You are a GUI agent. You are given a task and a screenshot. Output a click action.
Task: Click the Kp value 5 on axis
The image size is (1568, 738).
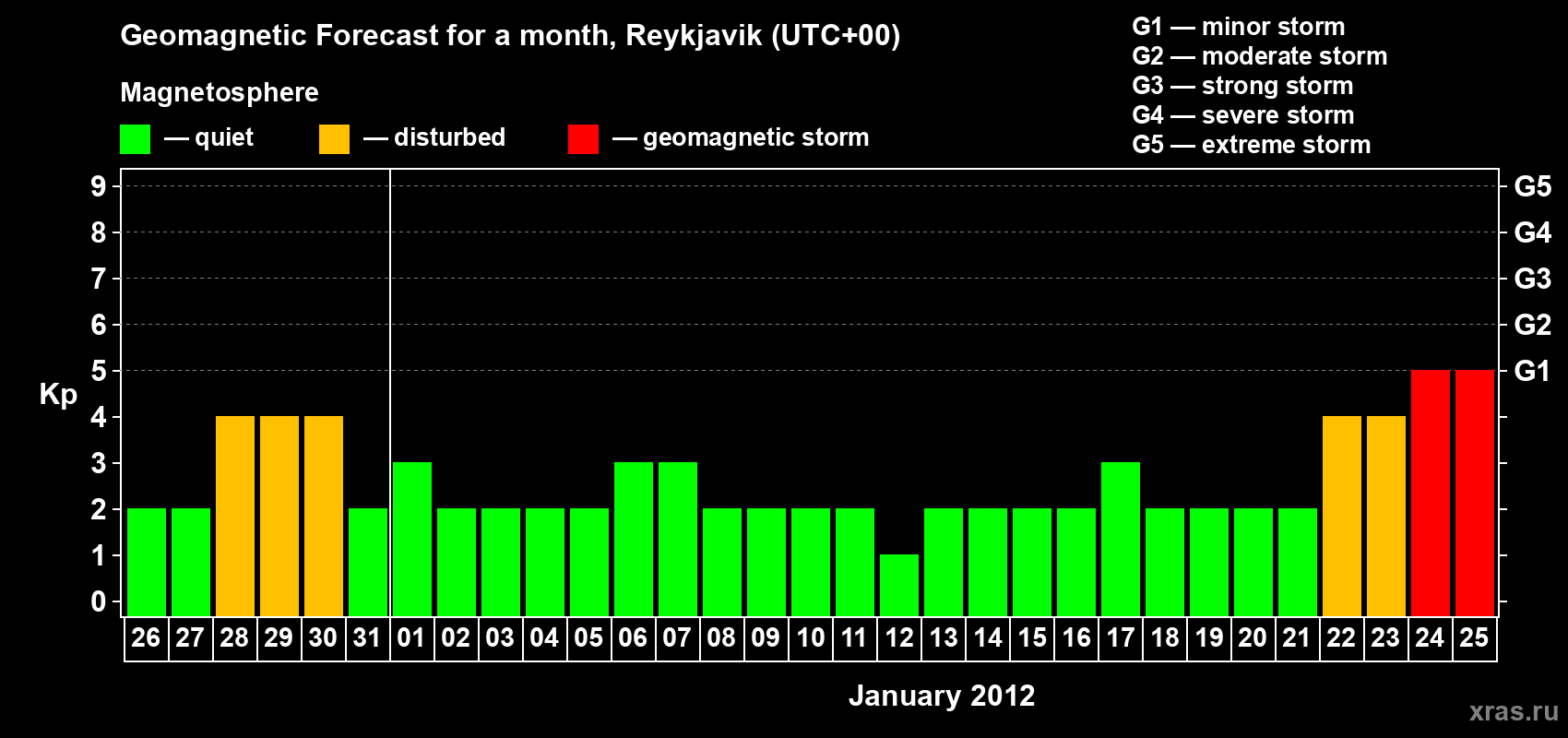point(99,371)
